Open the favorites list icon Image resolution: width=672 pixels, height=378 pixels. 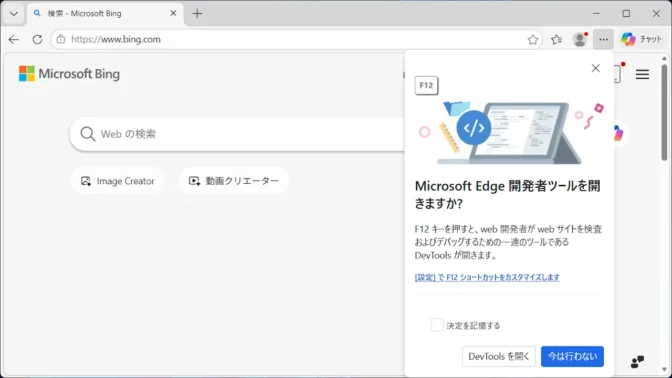556,39
